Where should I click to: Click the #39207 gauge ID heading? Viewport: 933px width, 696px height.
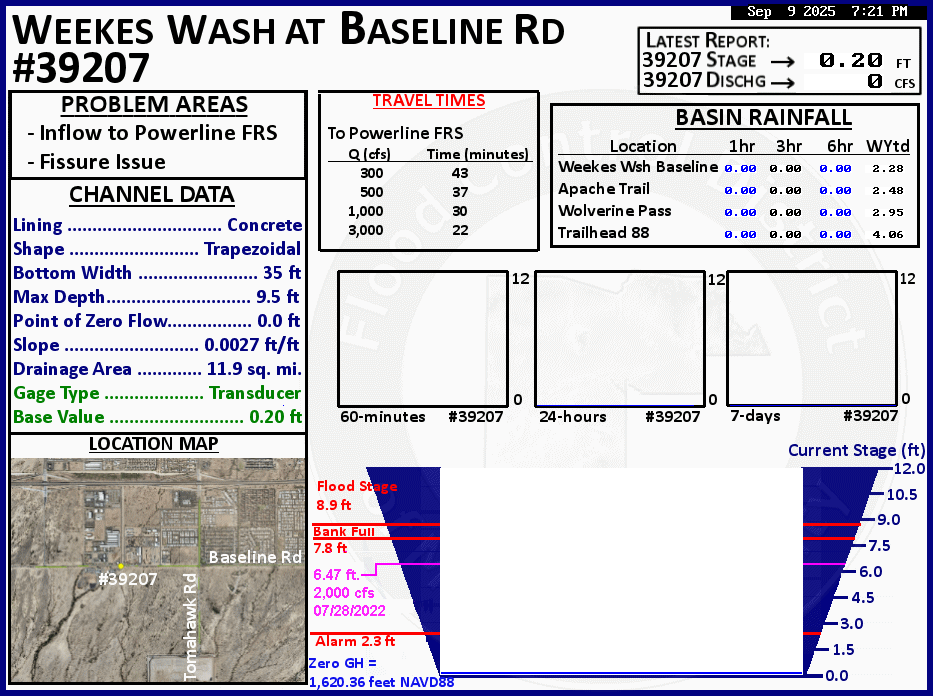[81, 68]
